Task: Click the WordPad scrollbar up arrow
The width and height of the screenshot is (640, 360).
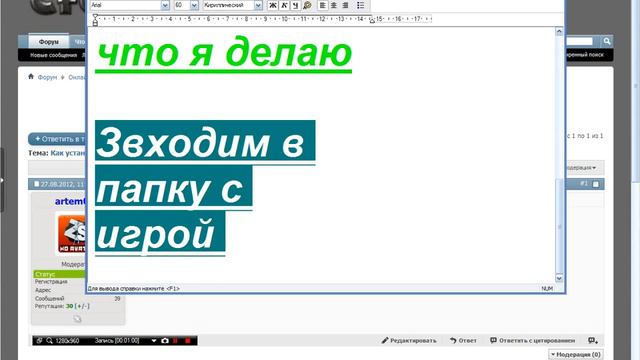Action: (559, 31)
